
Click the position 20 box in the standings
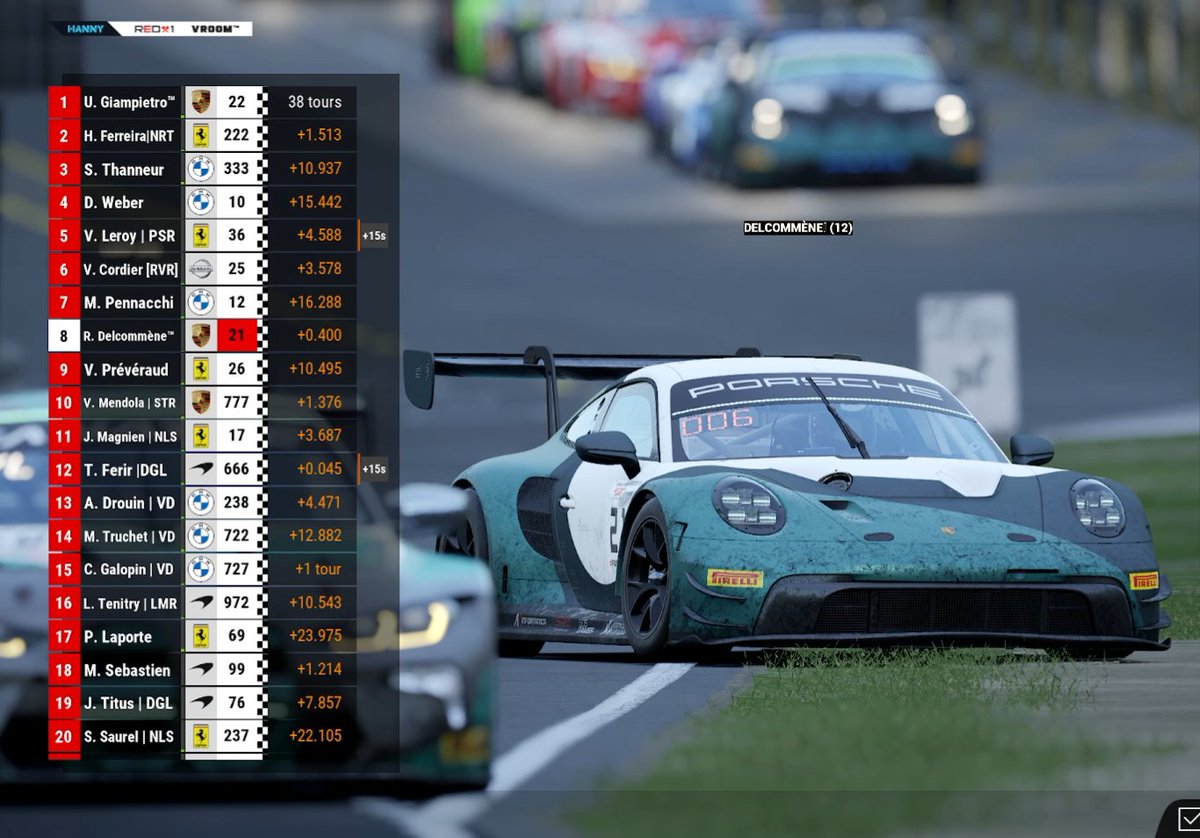pyautogui.click(x=64, y=736)
